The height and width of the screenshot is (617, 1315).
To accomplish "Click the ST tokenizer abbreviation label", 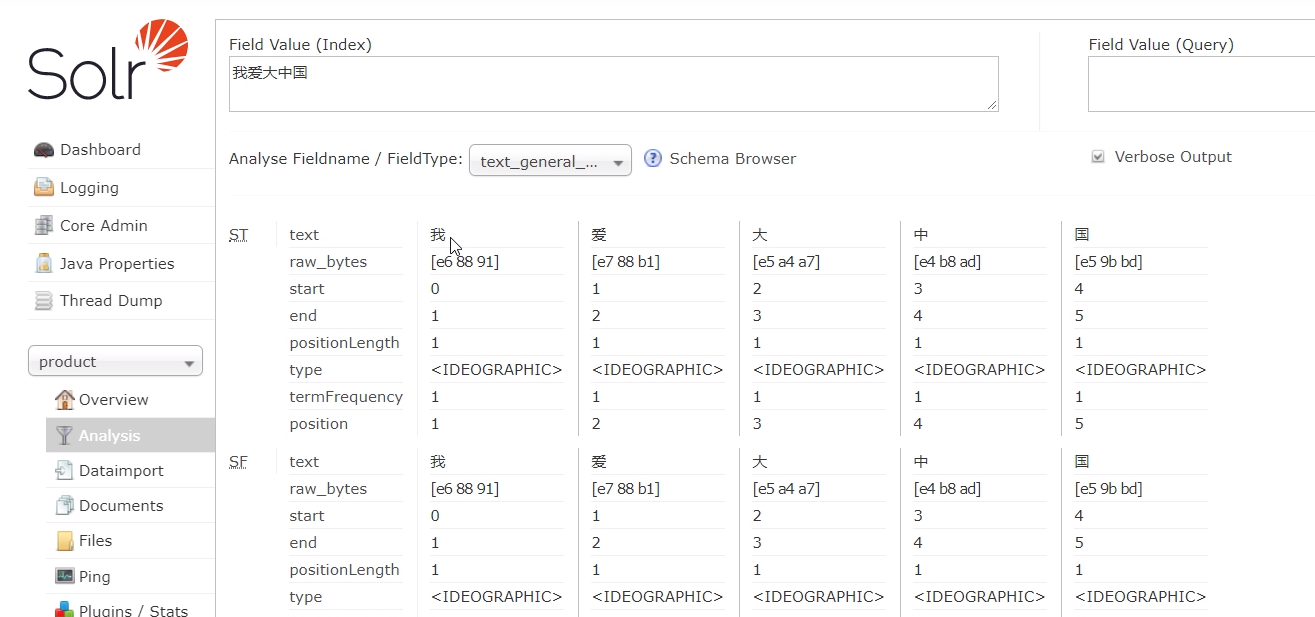I will (239, 235).
